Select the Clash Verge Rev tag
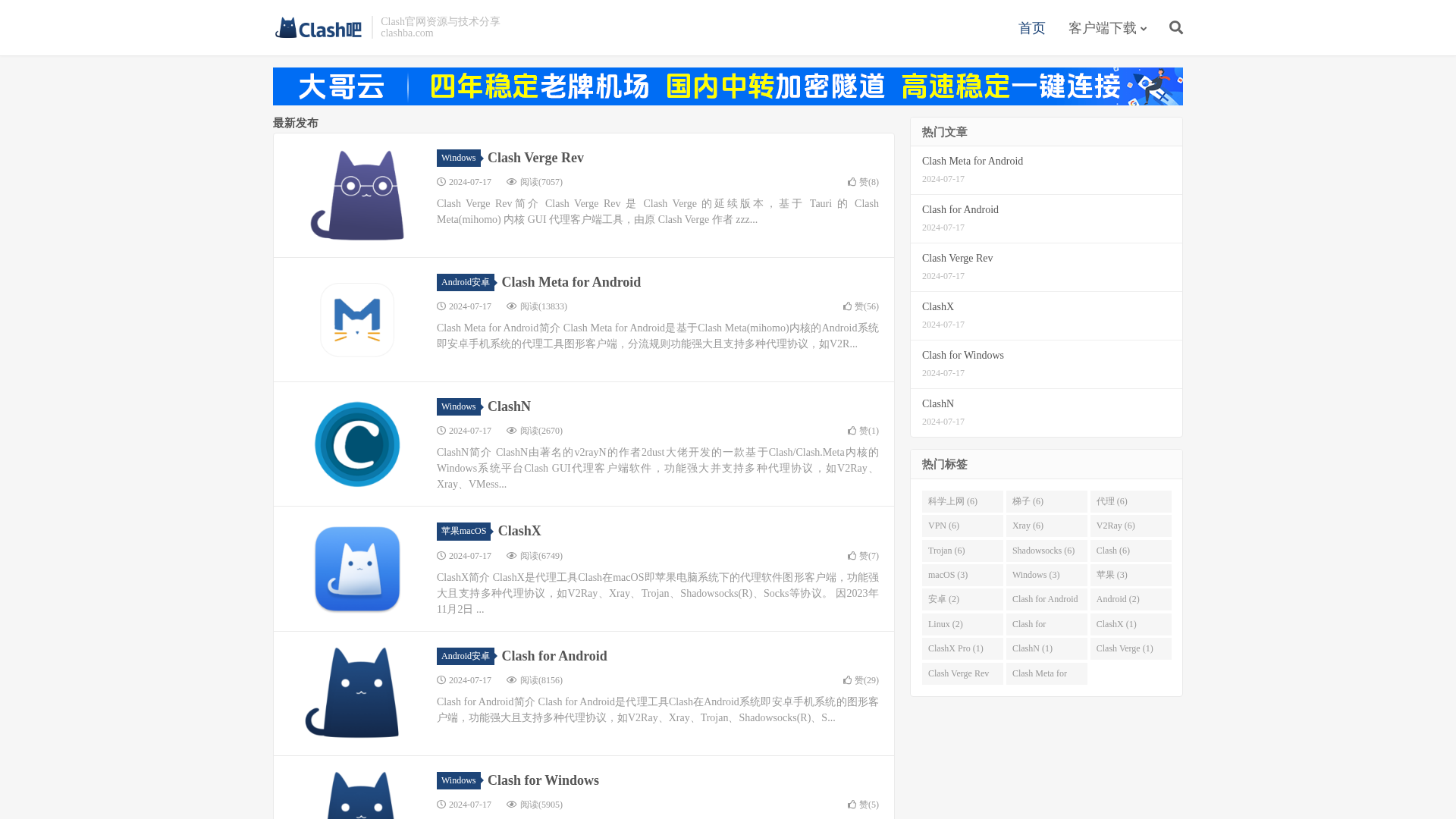The image size is (1456, 819). (x=962, y=673)
